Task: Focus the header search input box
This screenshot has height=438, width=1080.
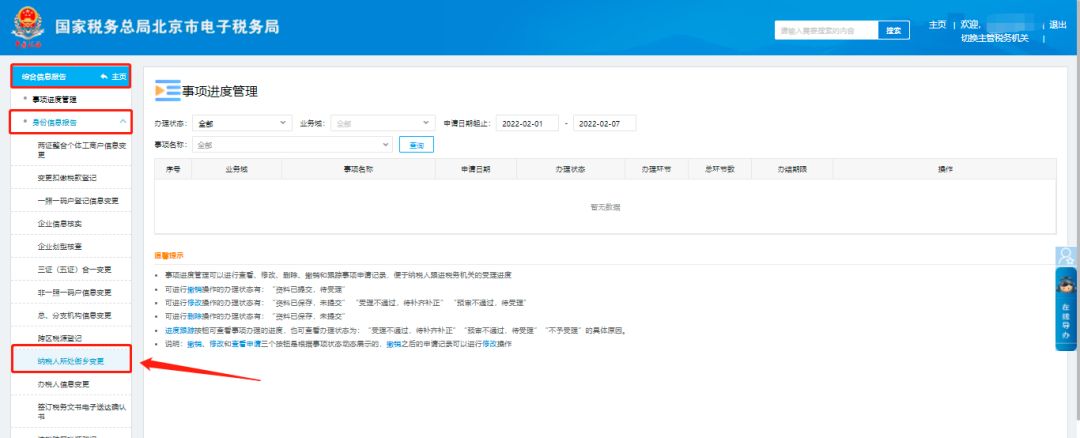Action: (827, 30)
